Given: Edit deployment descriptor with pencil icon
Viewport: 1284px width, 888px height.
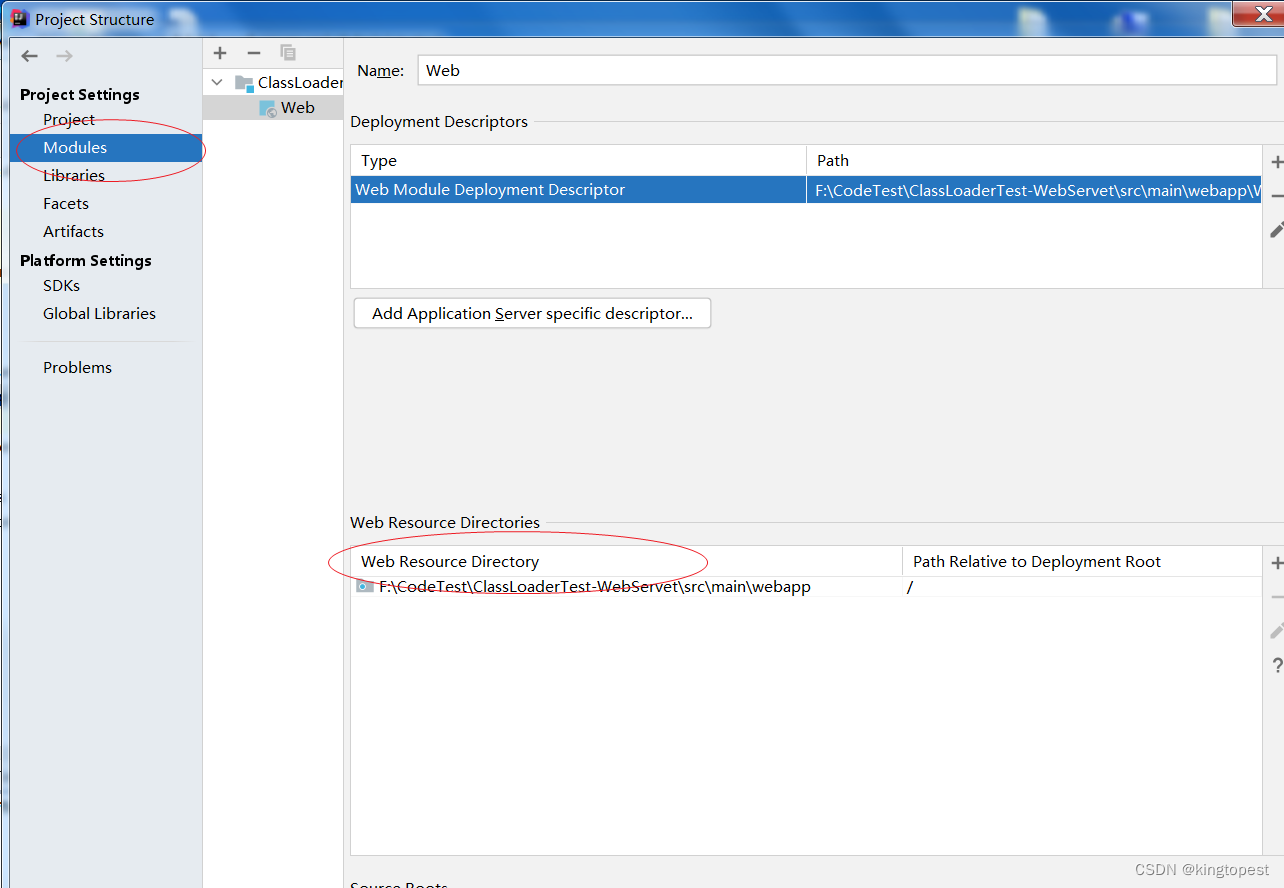Looking at the screenshot, I should [1276, 230].
